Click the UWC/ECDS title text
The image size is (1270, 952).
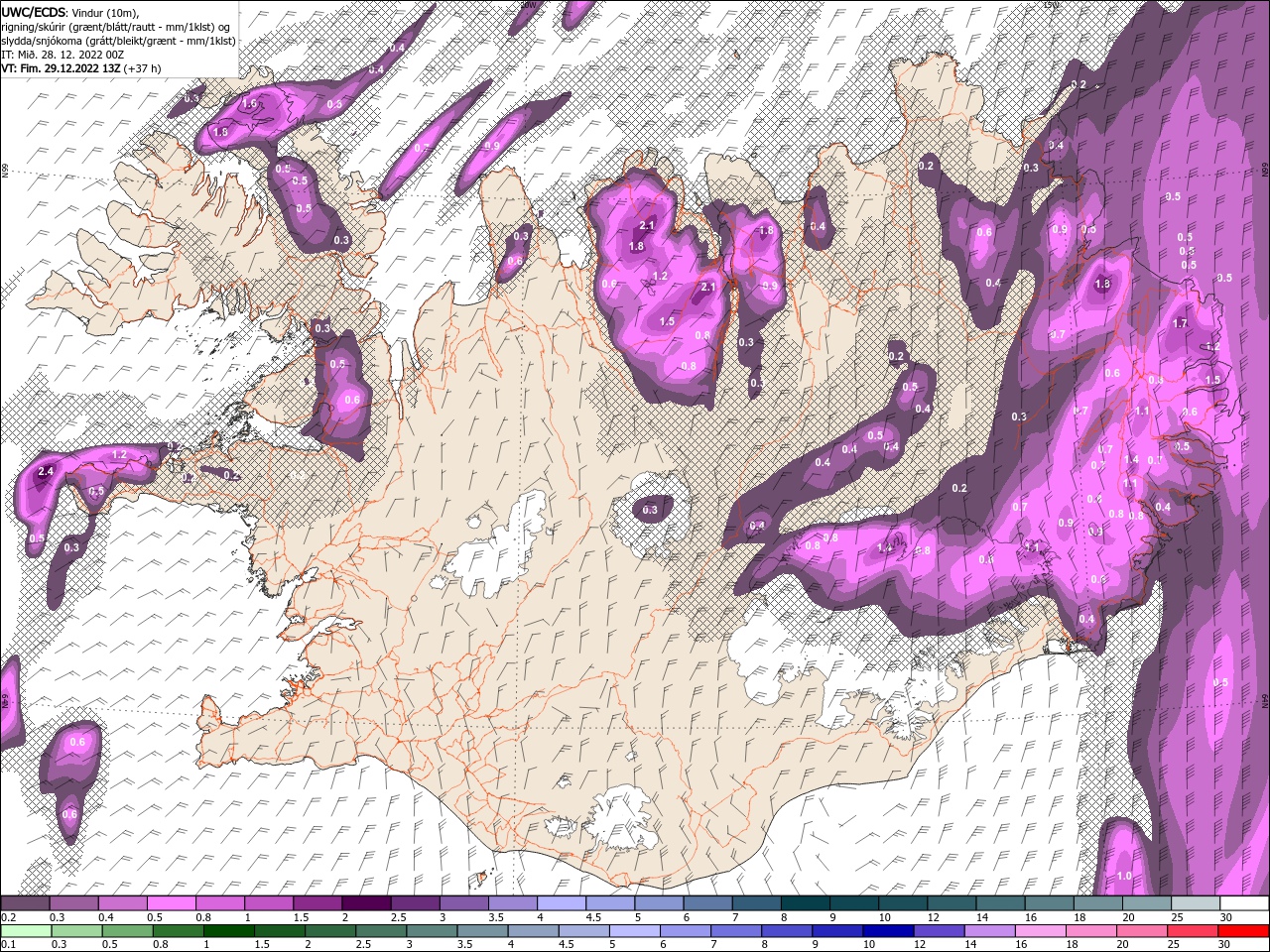pyautogui.click(x=35, y=12)
